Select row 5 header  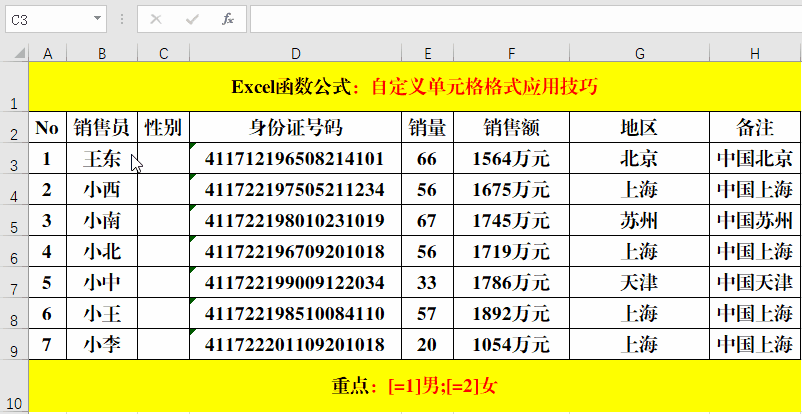[x=14, y=220]
